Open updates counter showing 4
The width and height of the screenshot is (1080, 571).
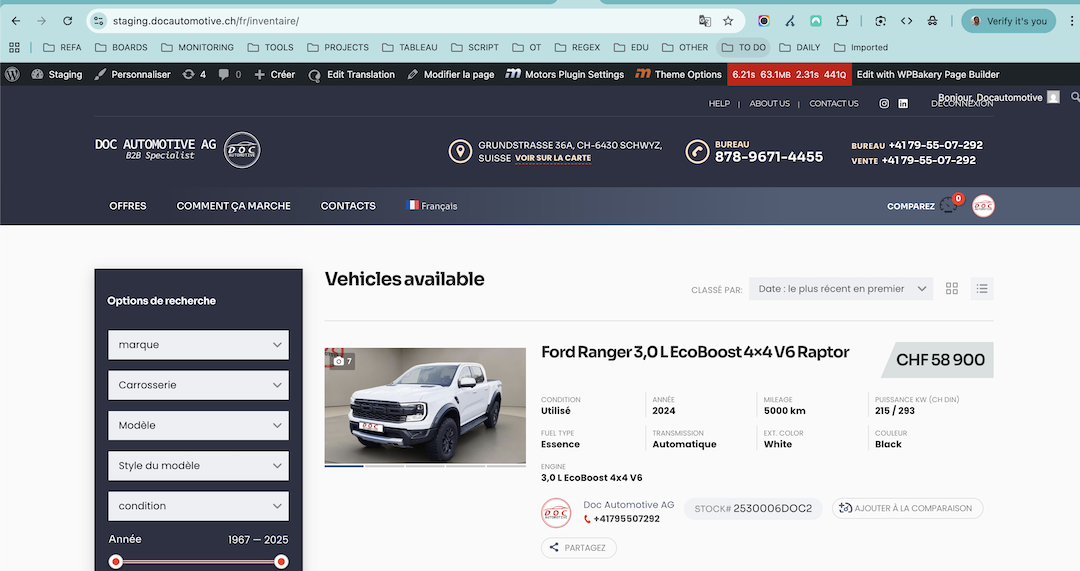(194, 74)
